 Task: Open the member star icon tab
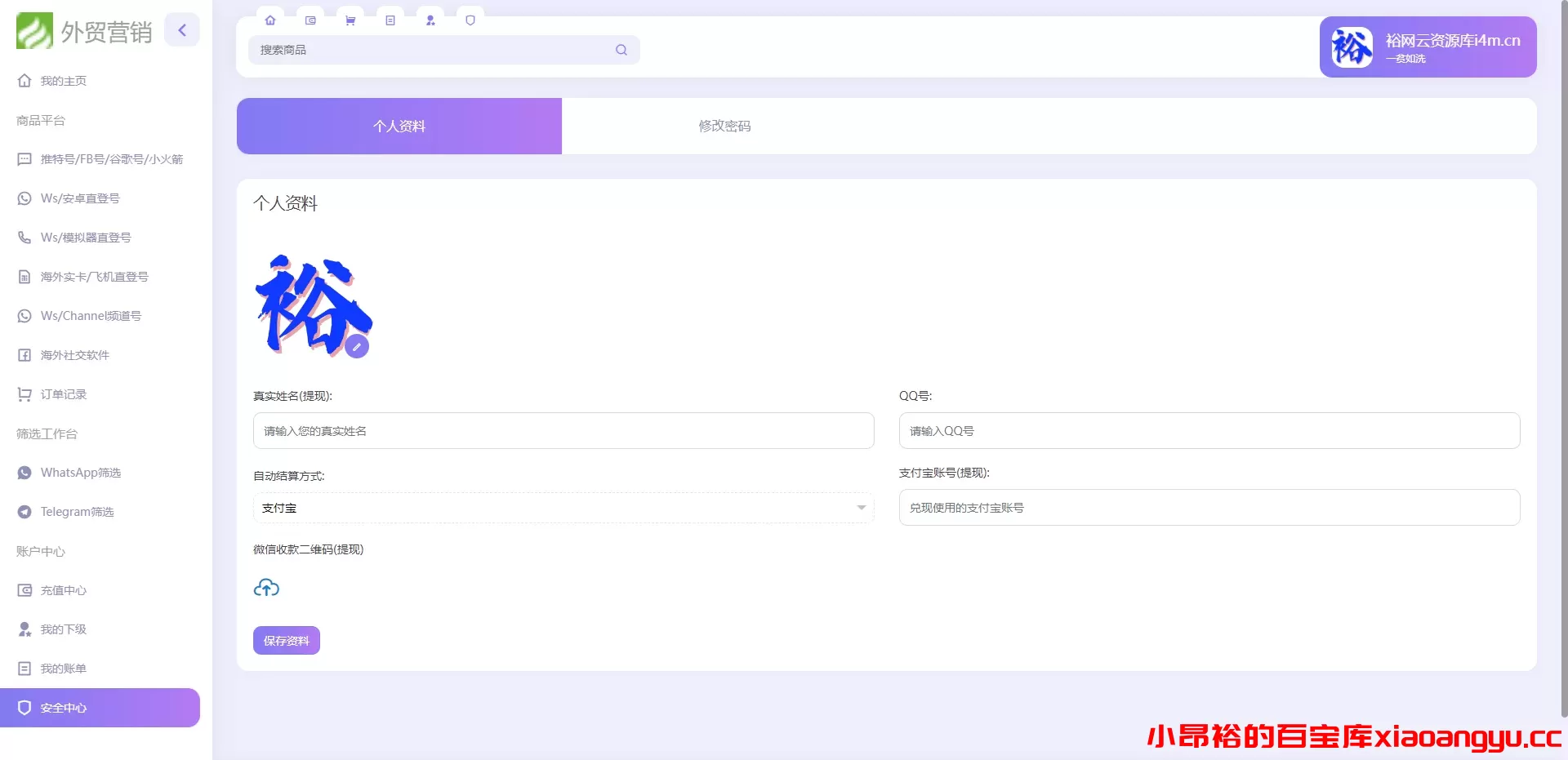tap(430, 20)
